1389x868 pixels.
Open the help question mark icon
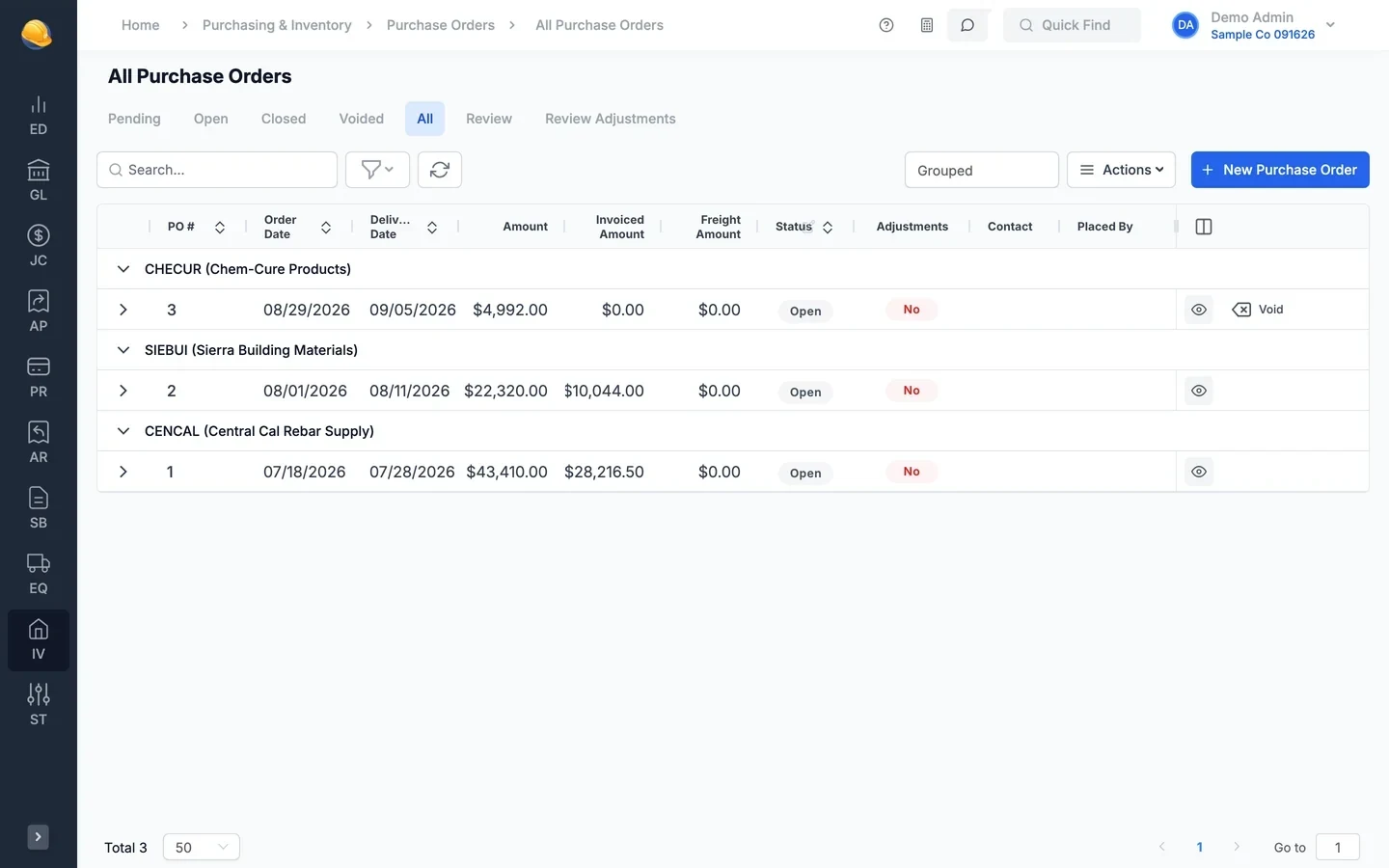[x=886, y=25]
